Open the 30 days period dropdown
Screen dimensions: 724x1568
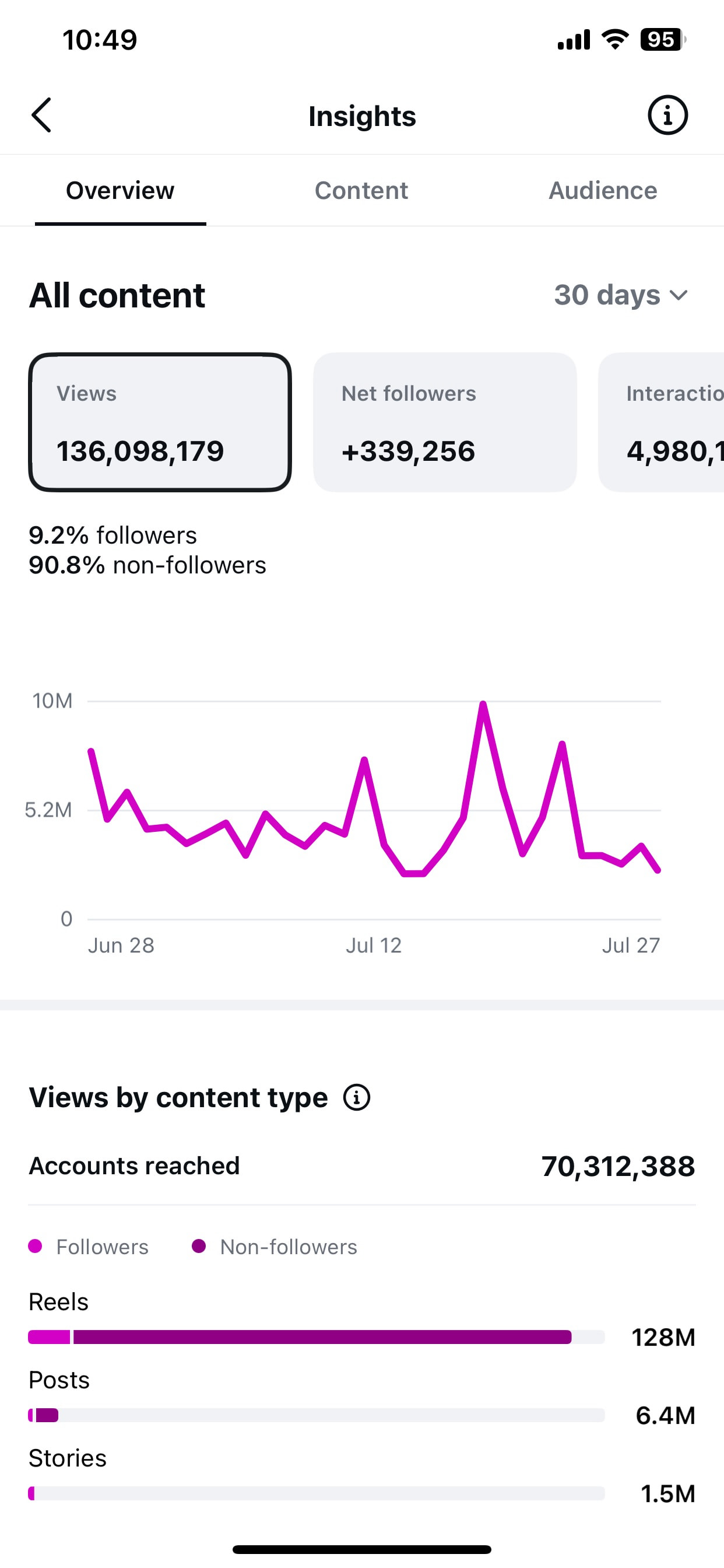621,295
